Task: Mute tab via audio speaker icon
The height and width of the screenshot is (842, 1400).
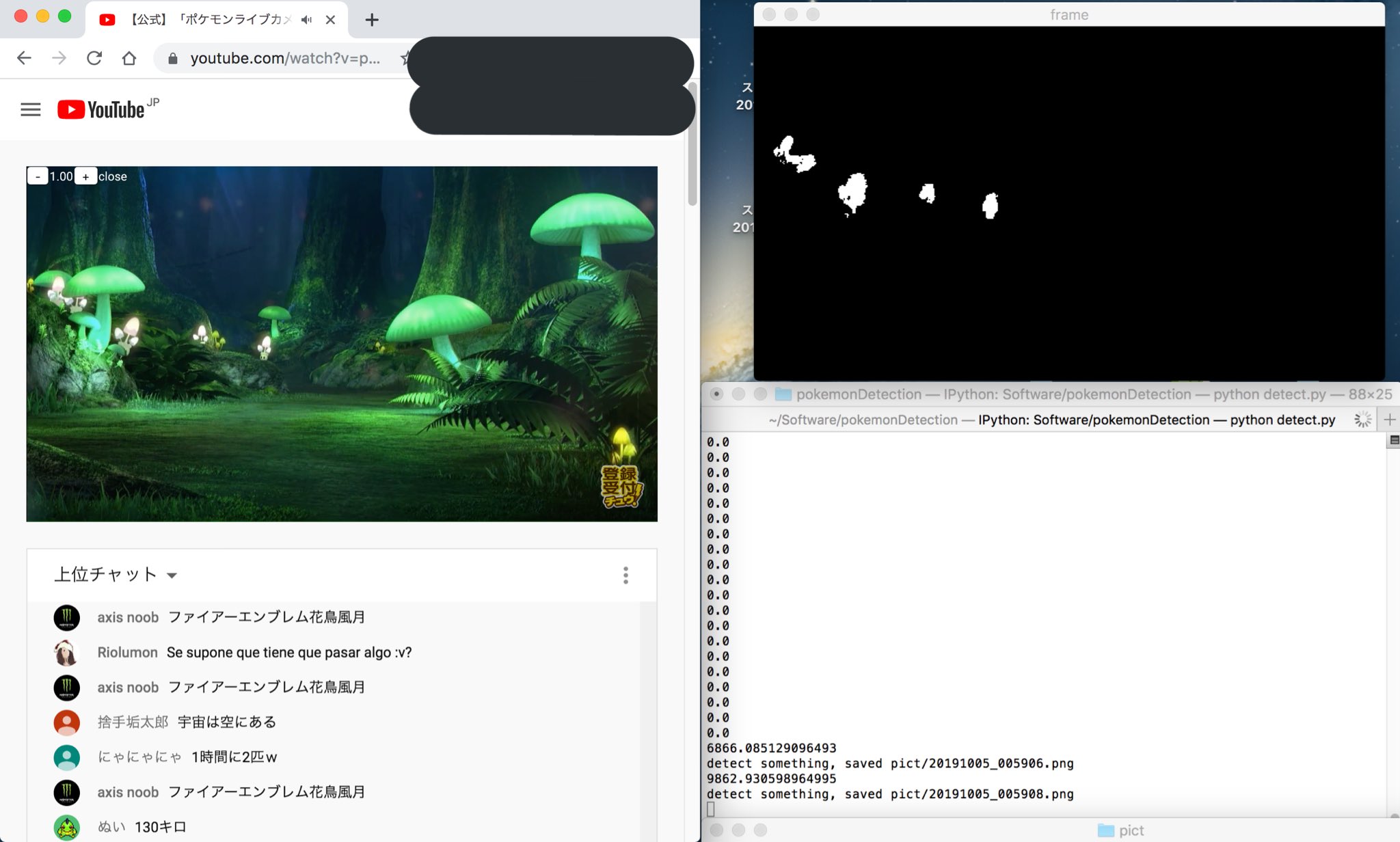Action: pyautogui.click(x=306, y=20)
